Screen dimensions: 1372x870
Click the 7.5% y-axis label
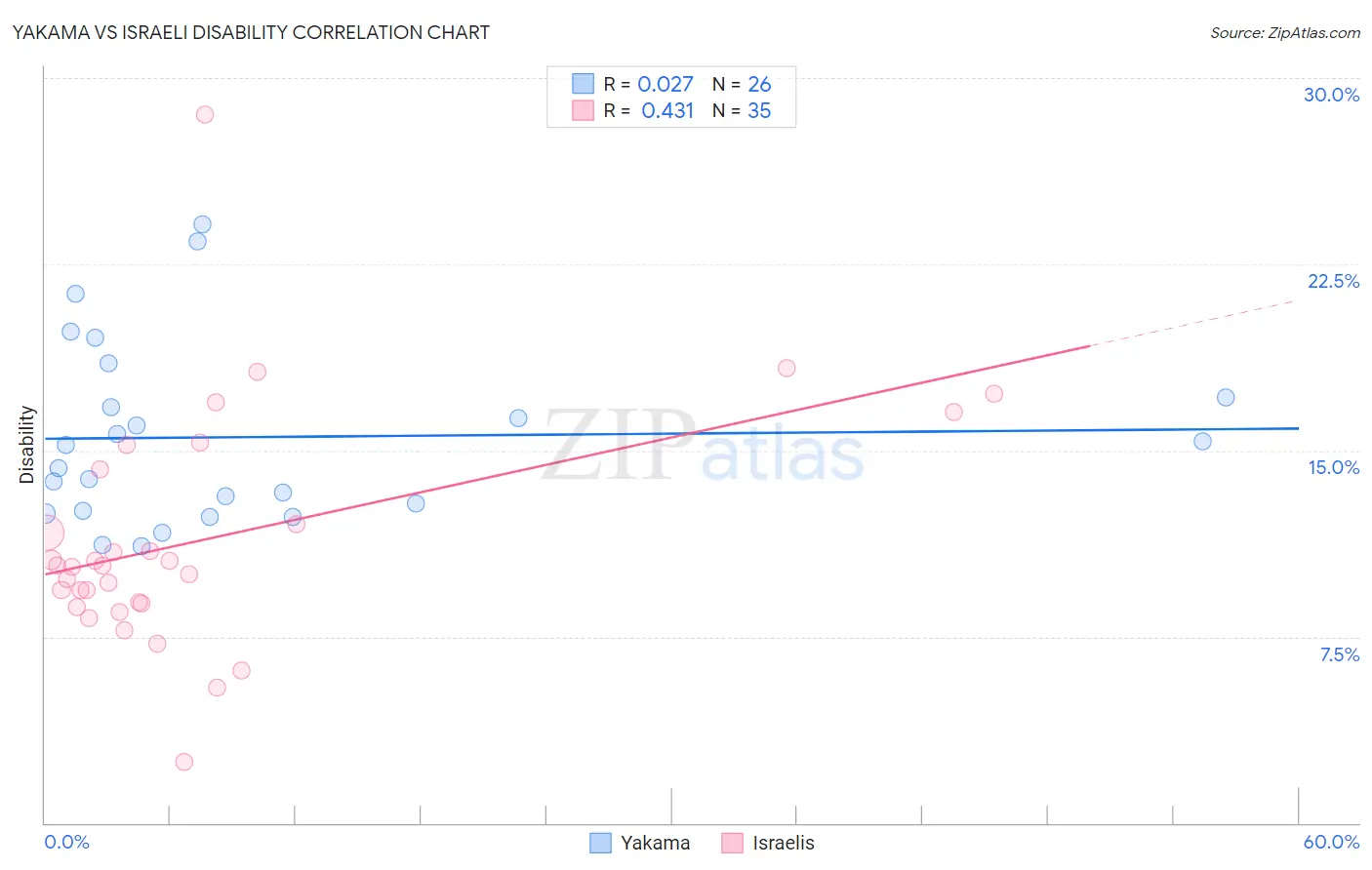click(1339, 654)
